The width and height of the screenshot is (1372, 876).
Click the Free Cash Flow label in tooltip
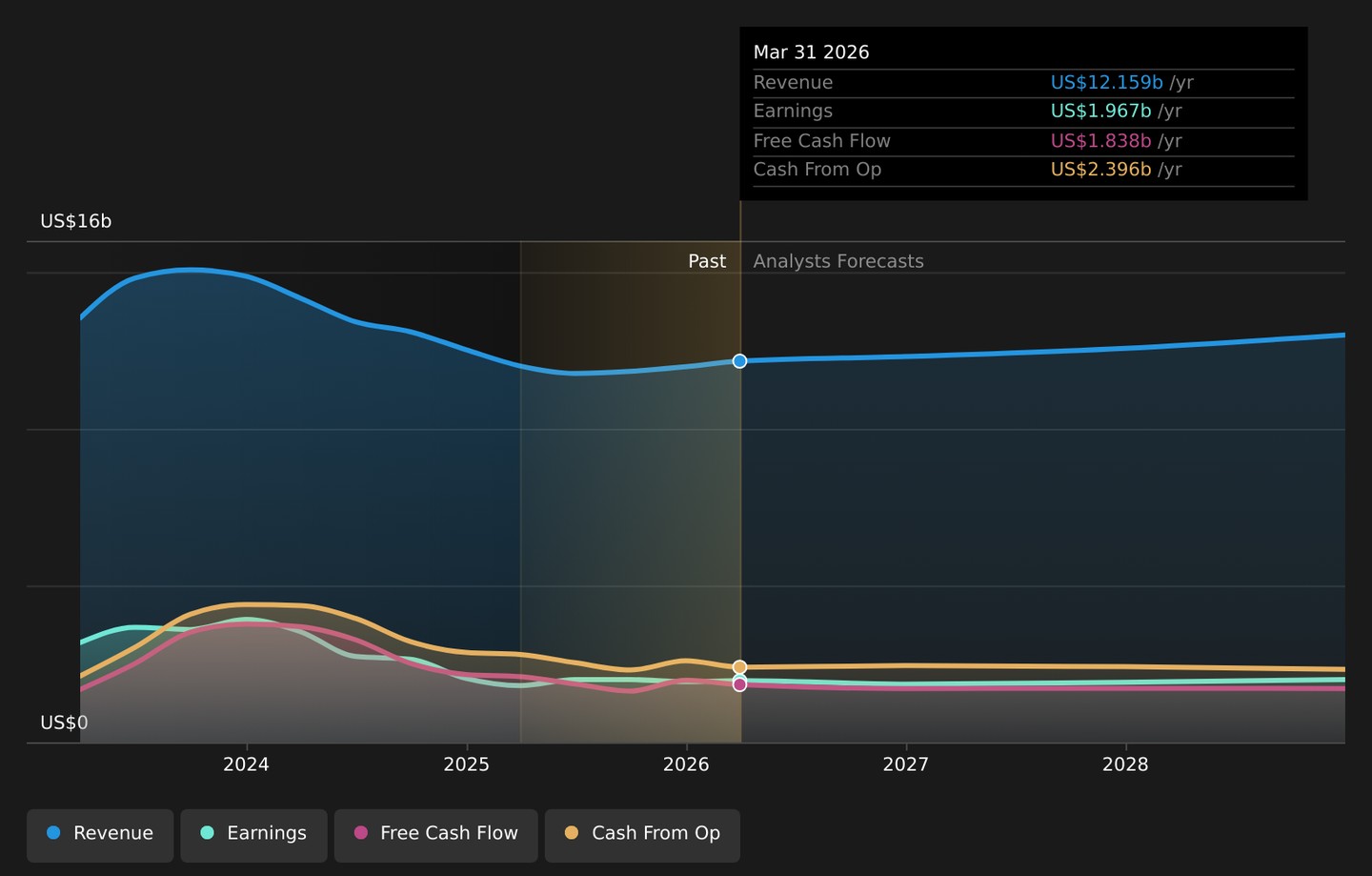click(x=822, y=141)
